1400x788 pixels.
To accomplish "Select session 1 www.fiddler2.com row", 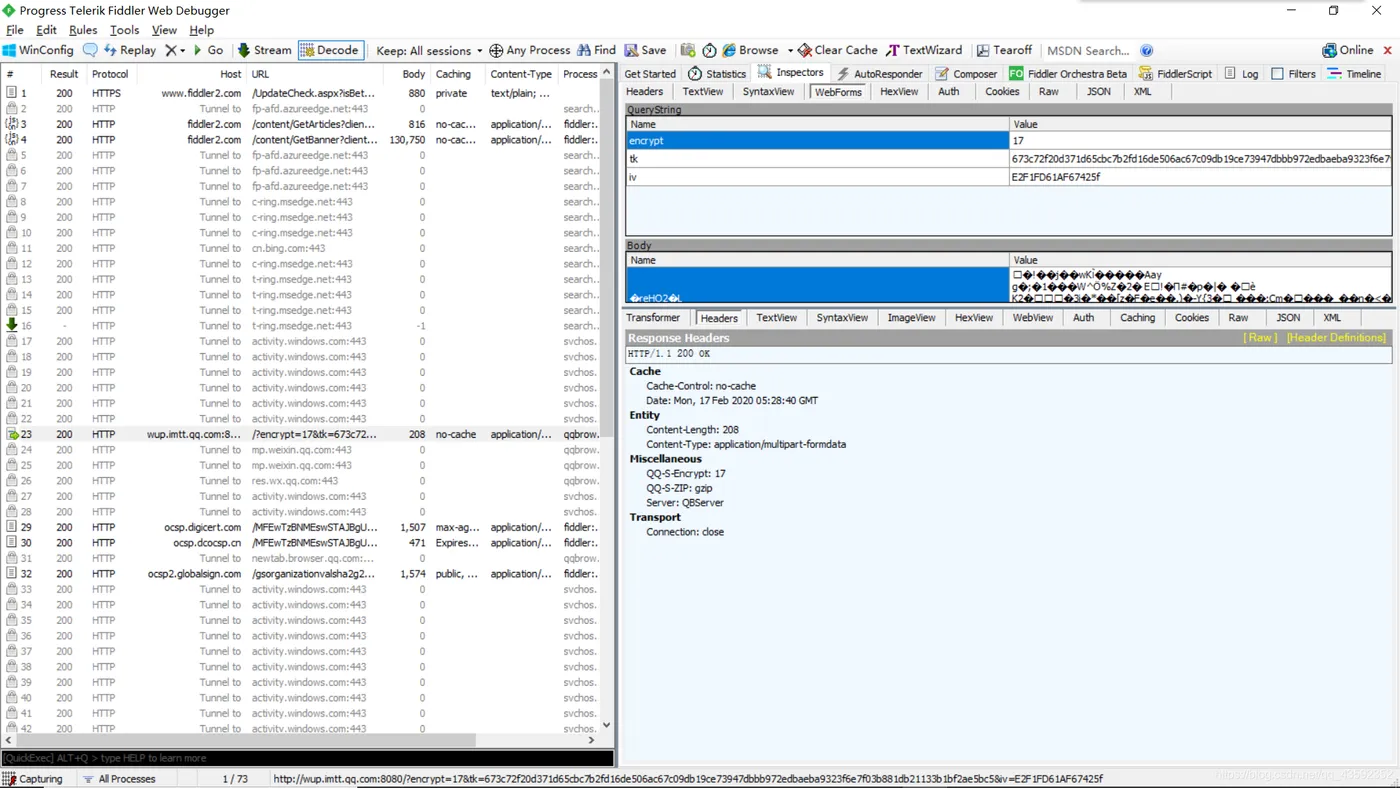I will click(303, 93).
